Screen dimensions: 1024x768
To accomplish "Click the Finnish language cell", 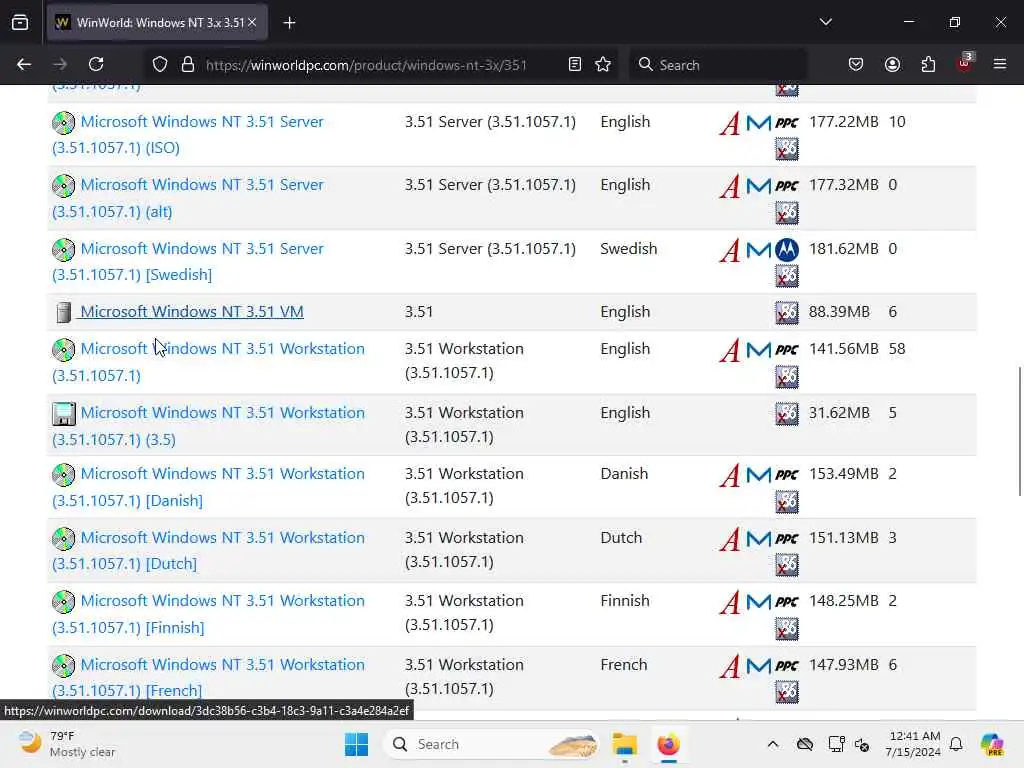I will coord(625,601).
